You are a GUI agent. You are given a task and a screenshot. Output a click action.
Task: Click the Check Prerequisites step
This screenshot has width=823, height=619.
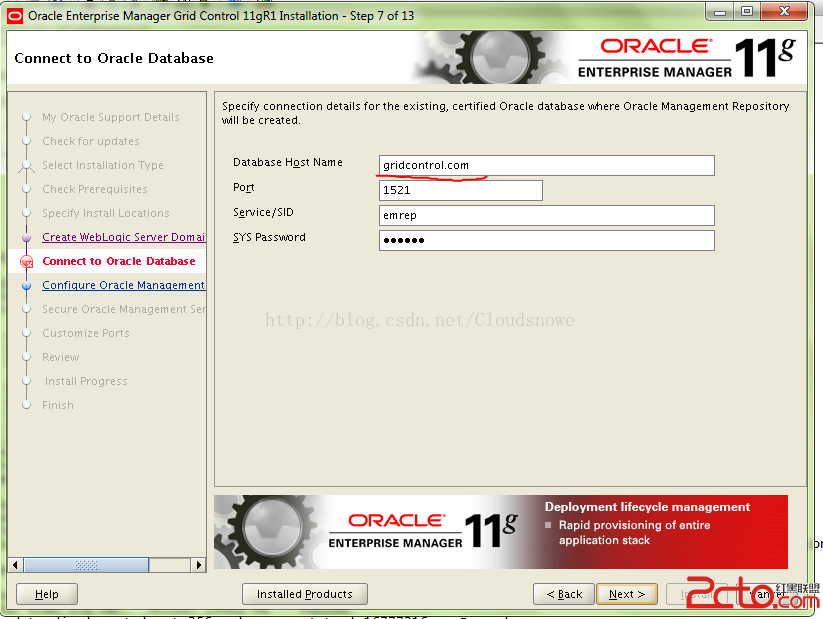tap(94, 189)
